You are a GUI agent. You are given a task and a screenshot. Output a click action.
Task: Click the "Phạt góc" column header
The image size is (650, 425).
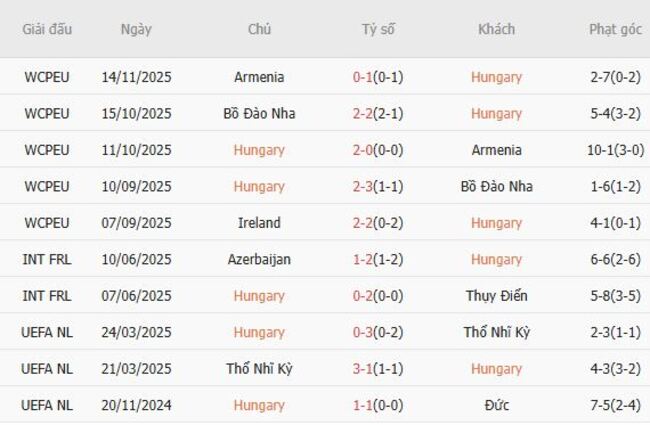click(615, 29)
